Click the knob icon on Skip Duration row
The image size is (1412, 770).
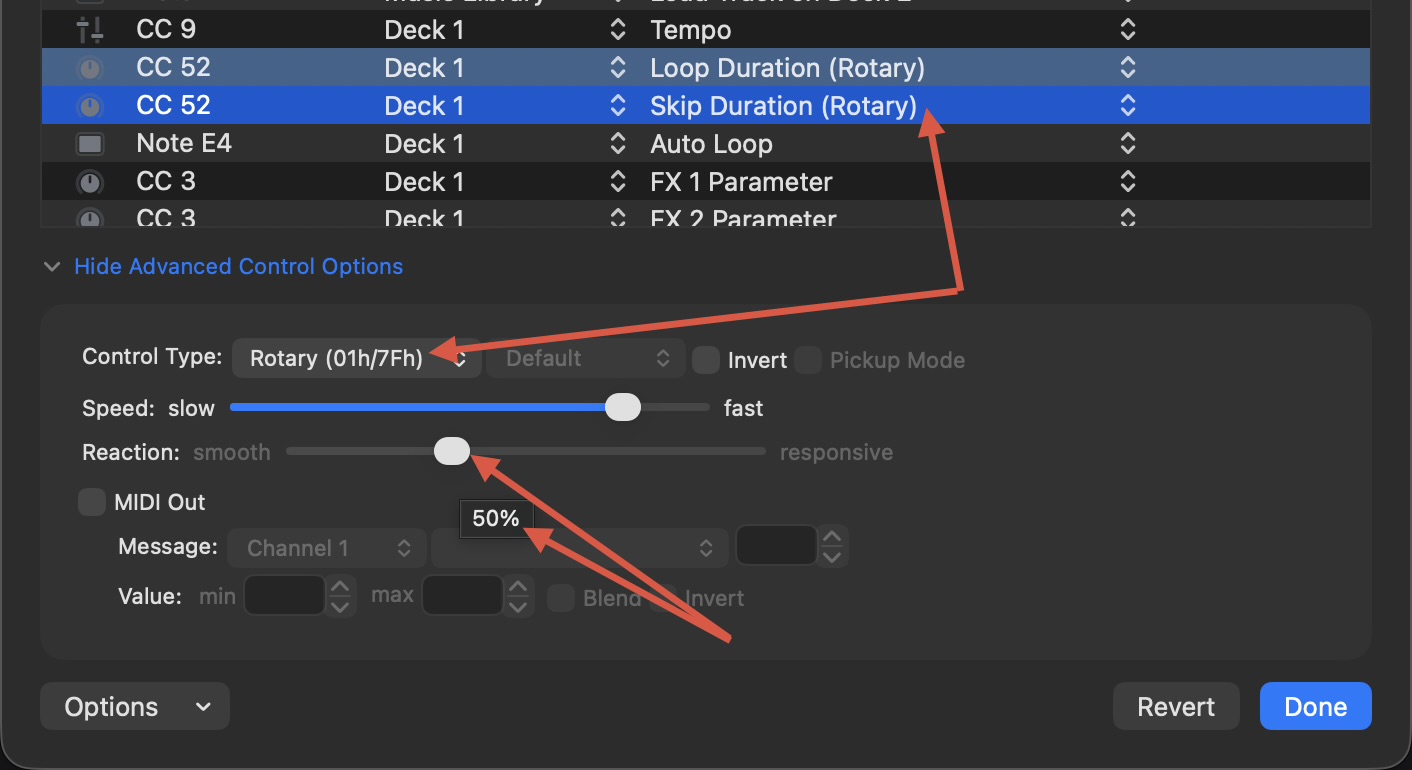click(90, 106)
